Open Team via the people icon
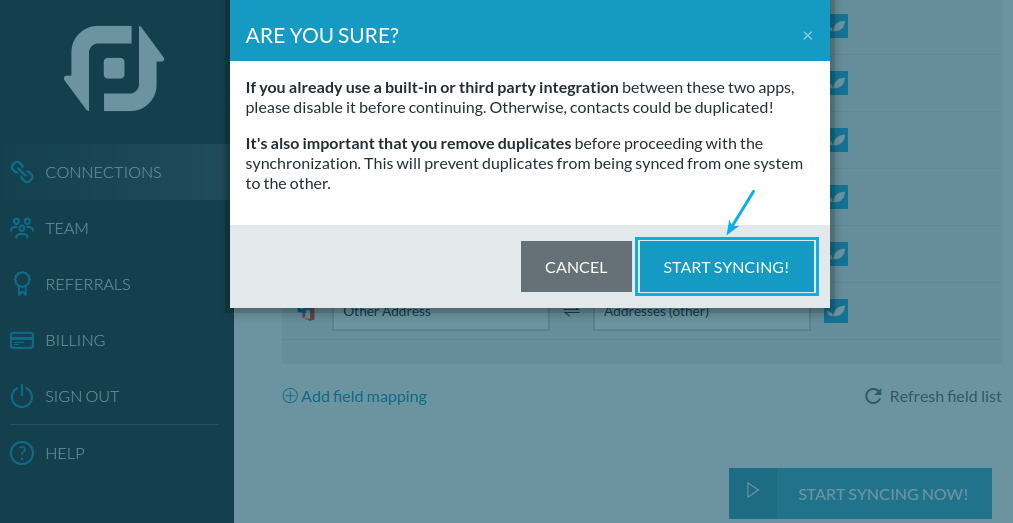This screenshot has width=1013, height=523. pyautogui.click(x=22, y=228)
